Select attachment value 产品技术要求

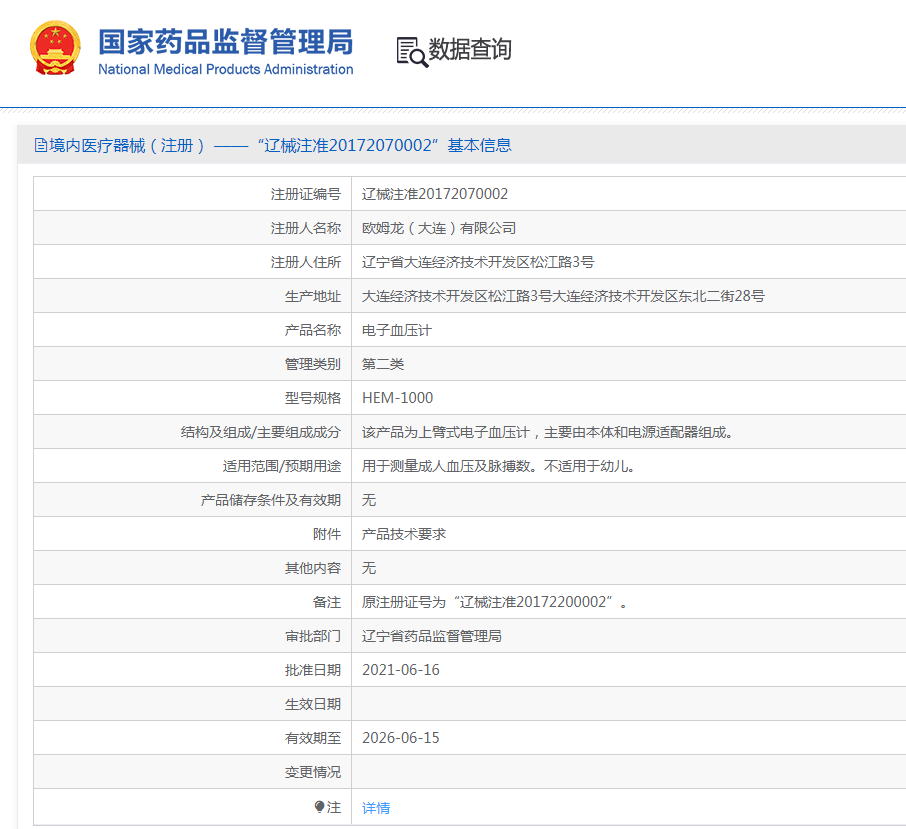[x=404, y=534]
